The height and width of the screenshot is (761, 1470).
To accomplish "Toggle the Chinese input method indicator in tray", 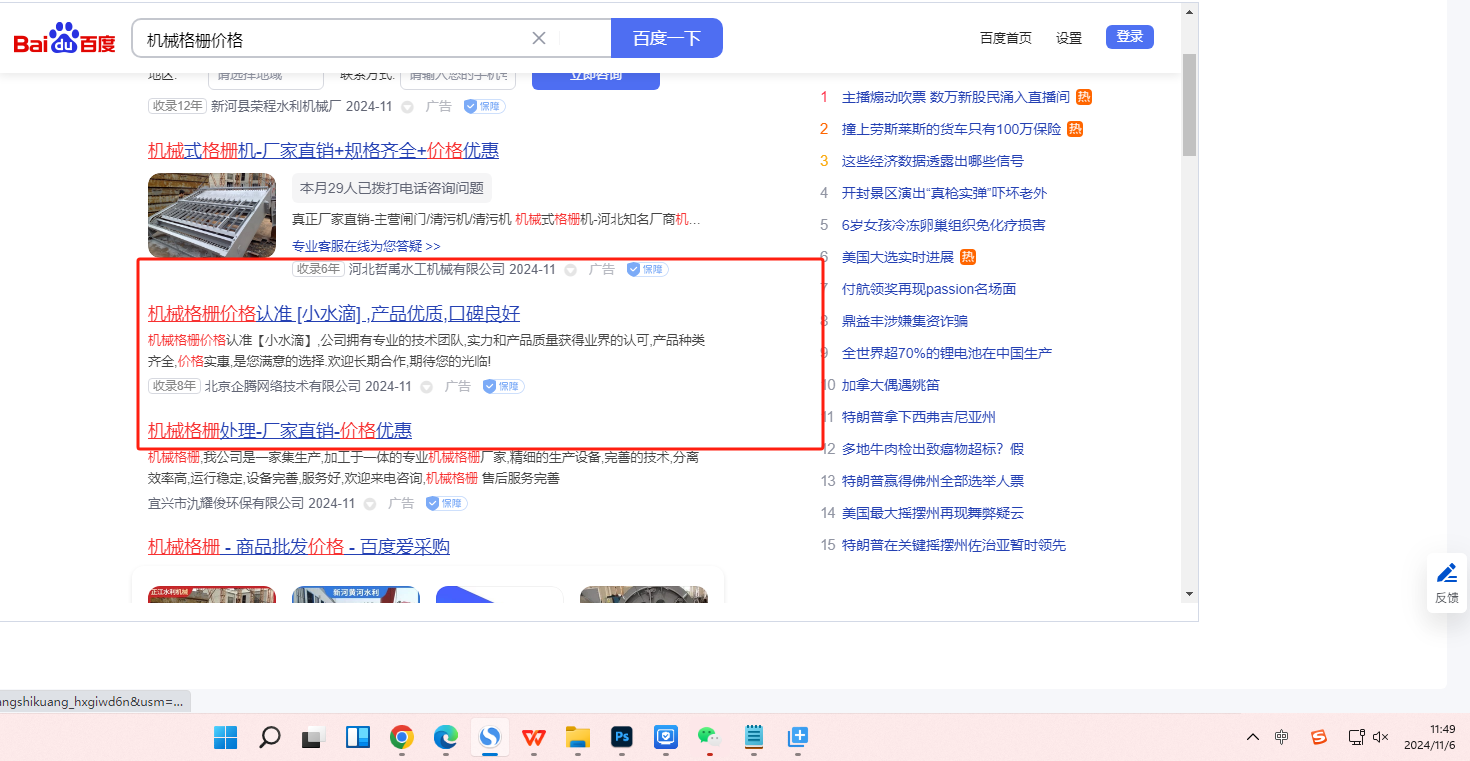I will click(x=1282, y=737).
